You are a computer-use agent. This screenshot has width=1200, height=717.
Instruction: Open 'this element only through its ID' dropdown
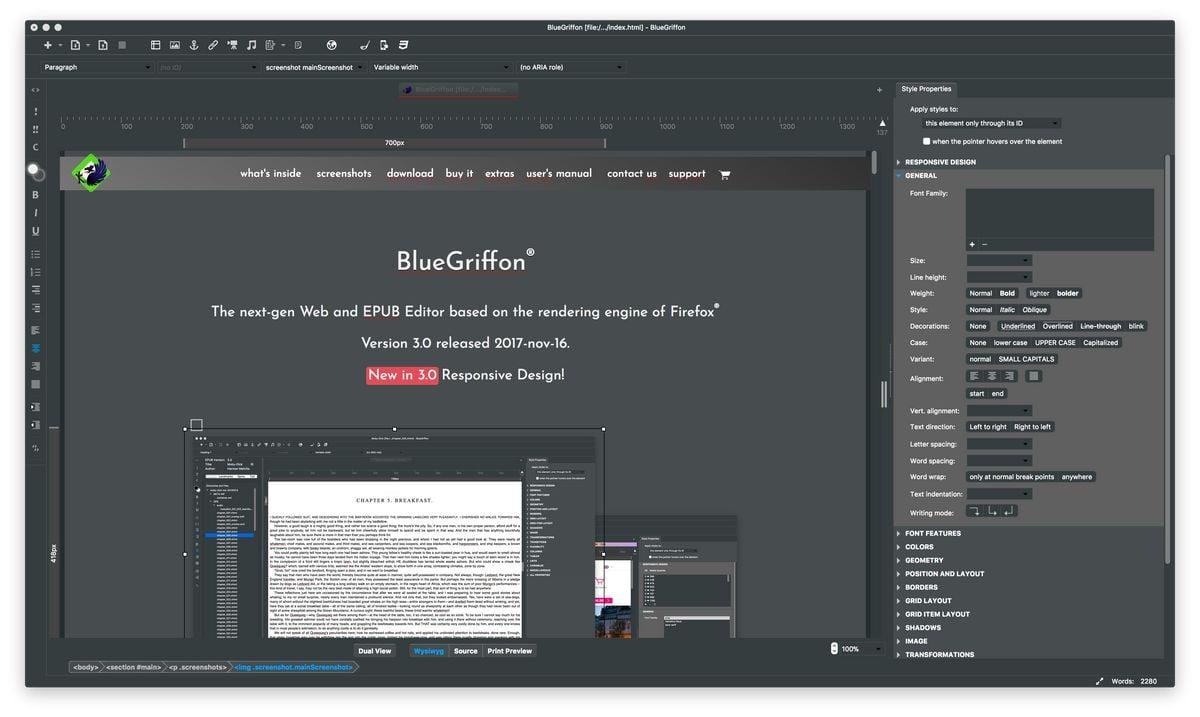(x=991, y=123)
